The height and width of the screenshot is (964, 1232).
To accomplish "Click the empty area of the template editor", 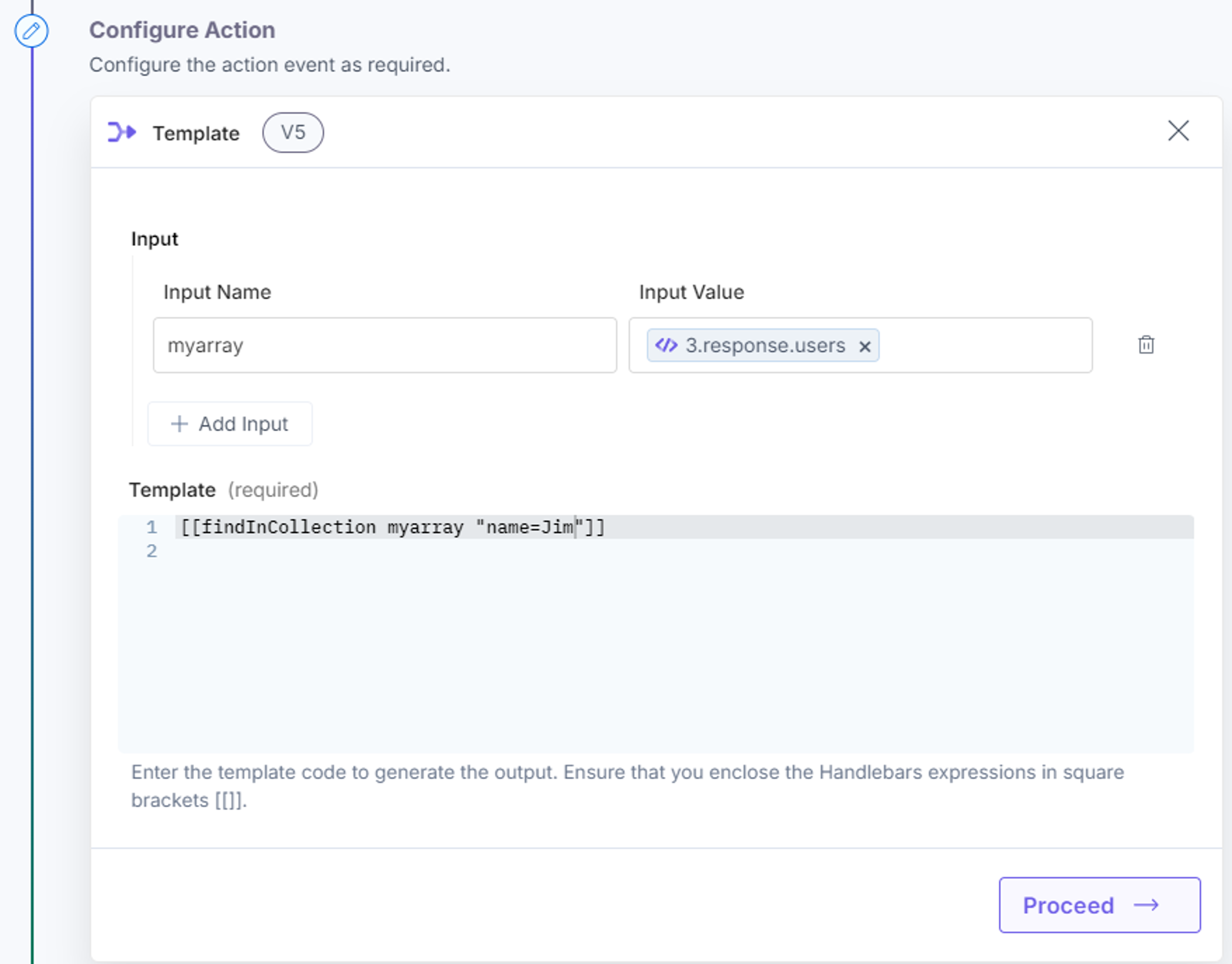I will [x=684, y=655].
